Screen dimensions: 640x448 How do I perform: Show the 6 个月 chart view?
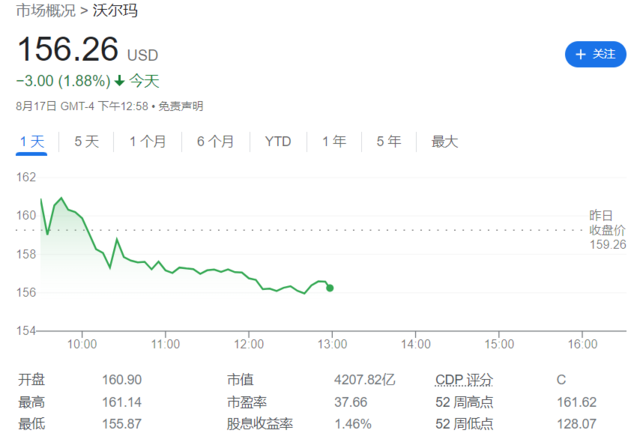(215, 142)
